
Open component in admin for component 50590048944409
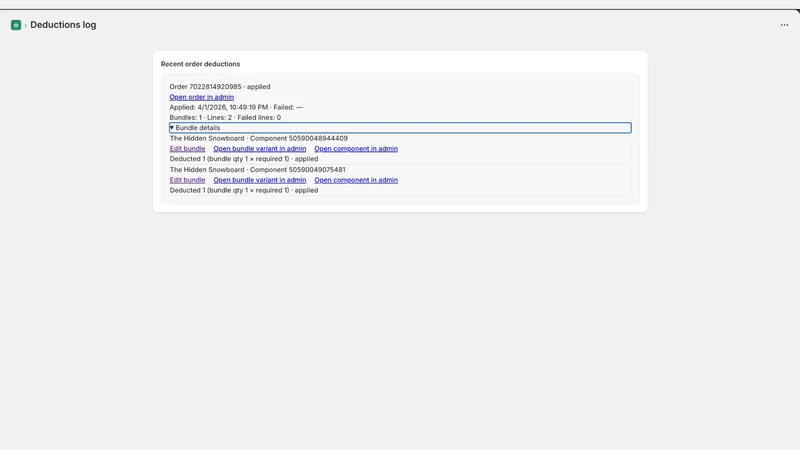pos(356,148)
